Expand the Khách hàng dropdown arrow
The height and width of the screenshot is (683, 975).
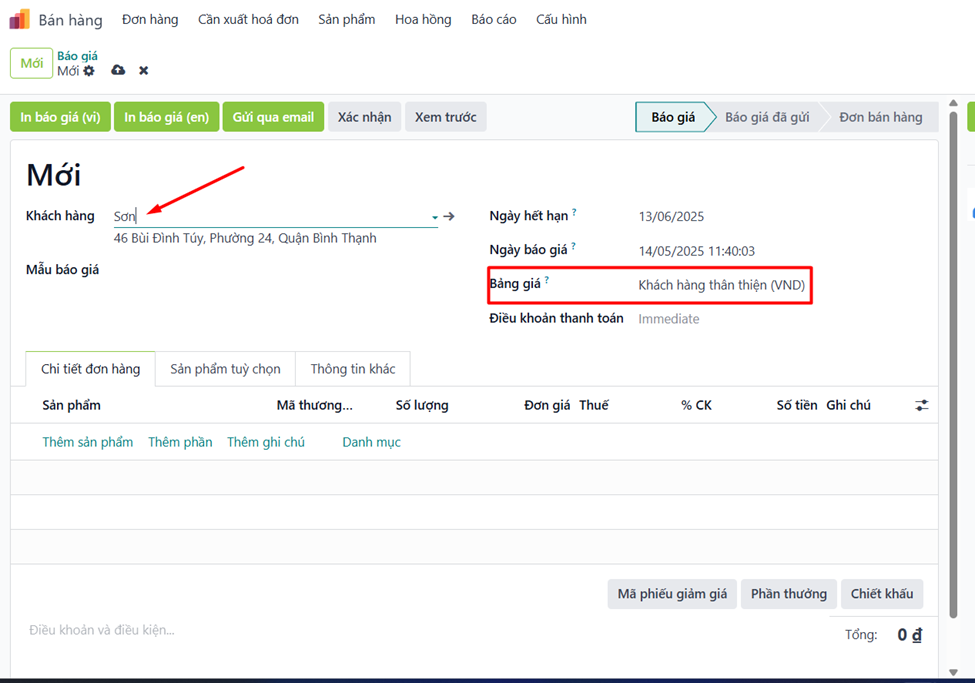point(435,217)
